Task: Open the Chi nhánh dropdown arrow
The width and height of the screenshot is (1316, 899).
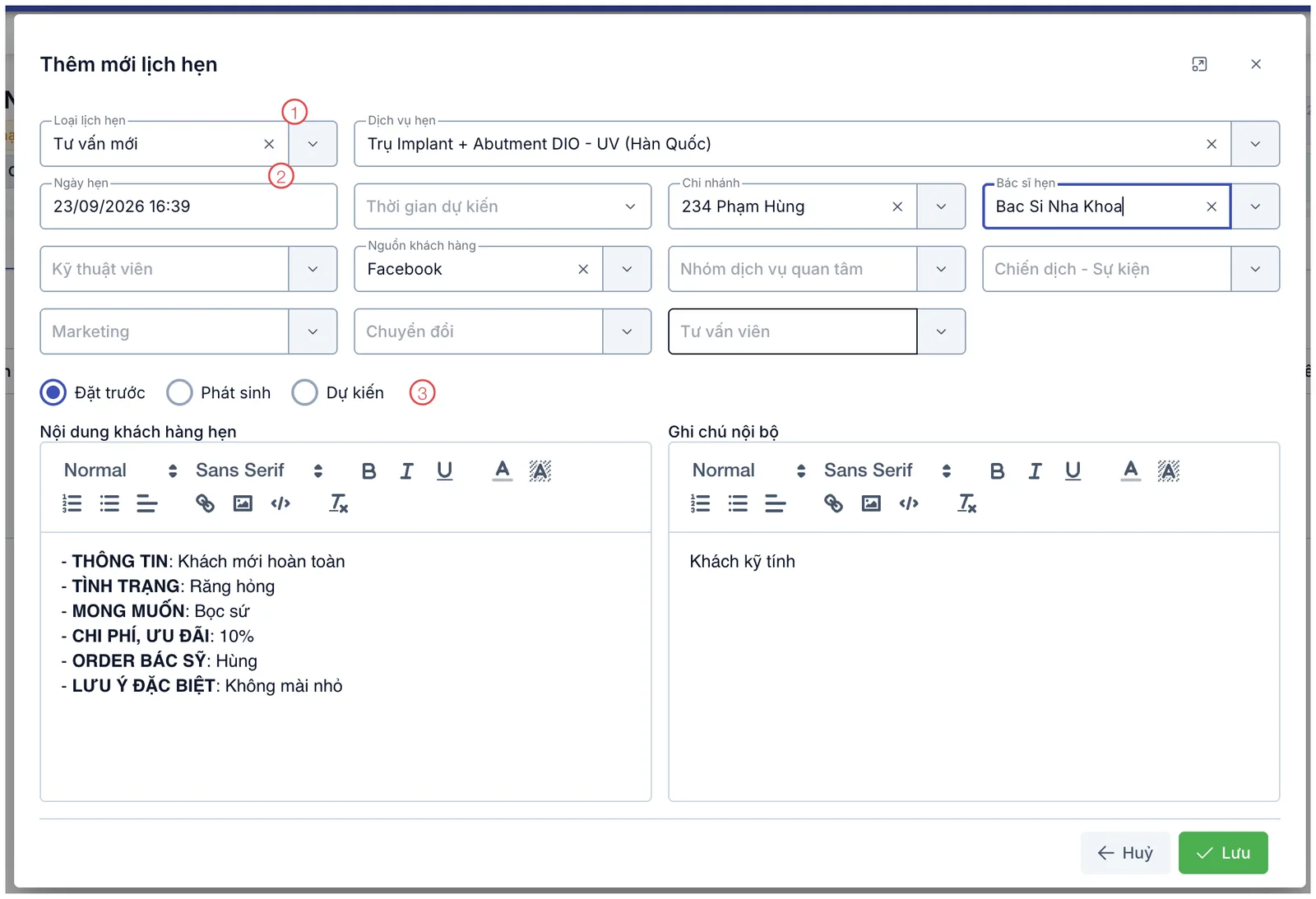Action: click(x=941, y=206)
